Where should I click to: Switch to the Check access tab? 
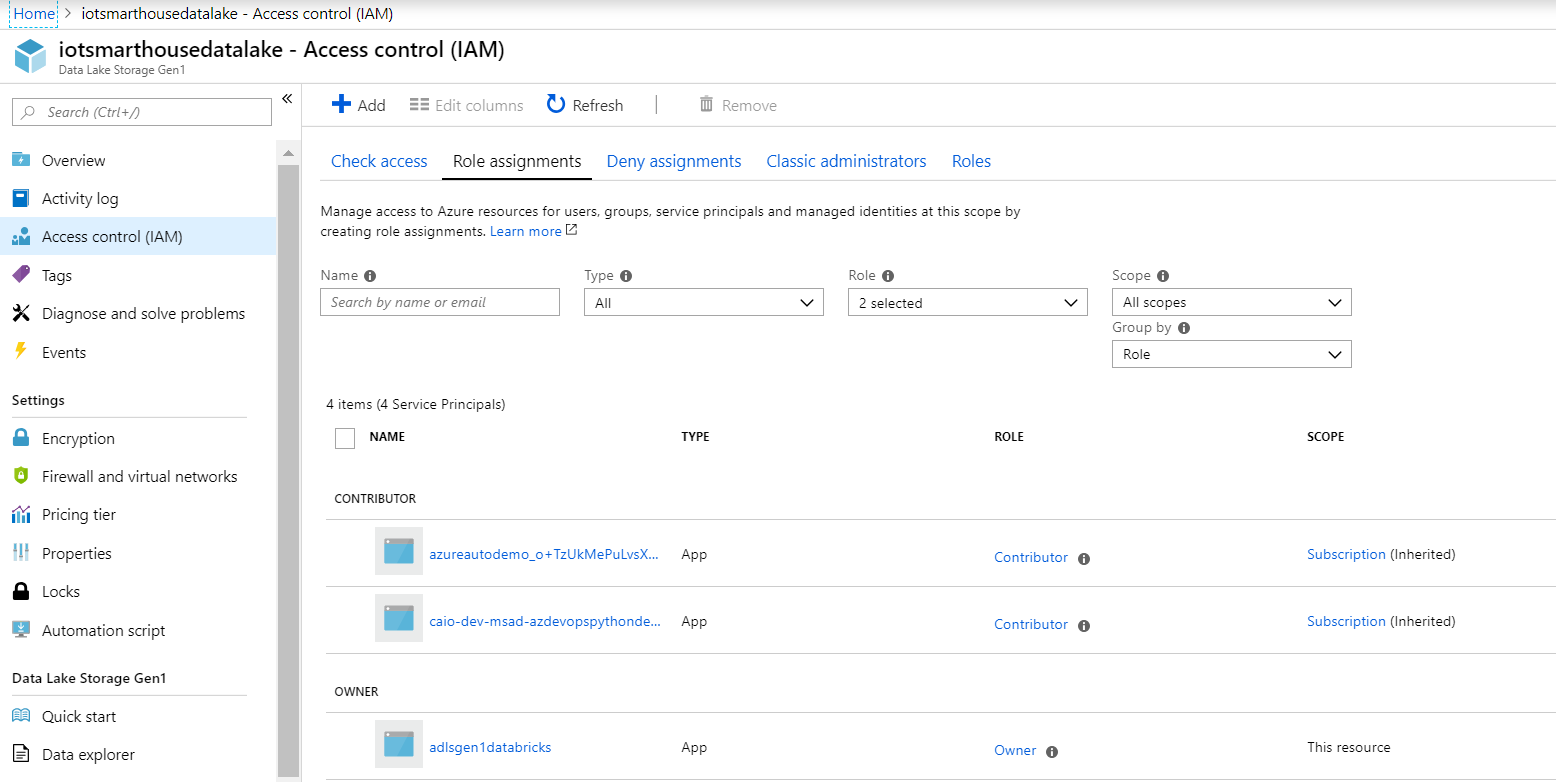pos(378,161)
